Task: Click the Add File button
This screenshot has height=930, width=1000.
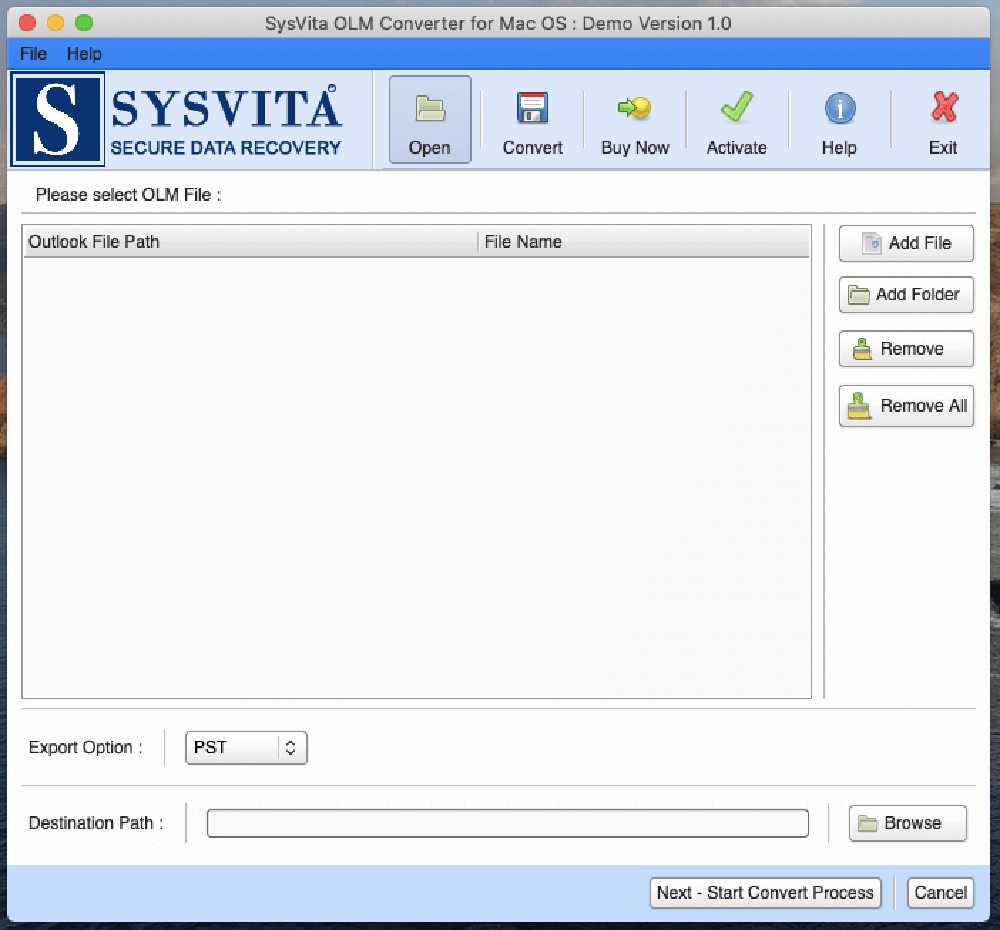Action: tap(906, 243)
